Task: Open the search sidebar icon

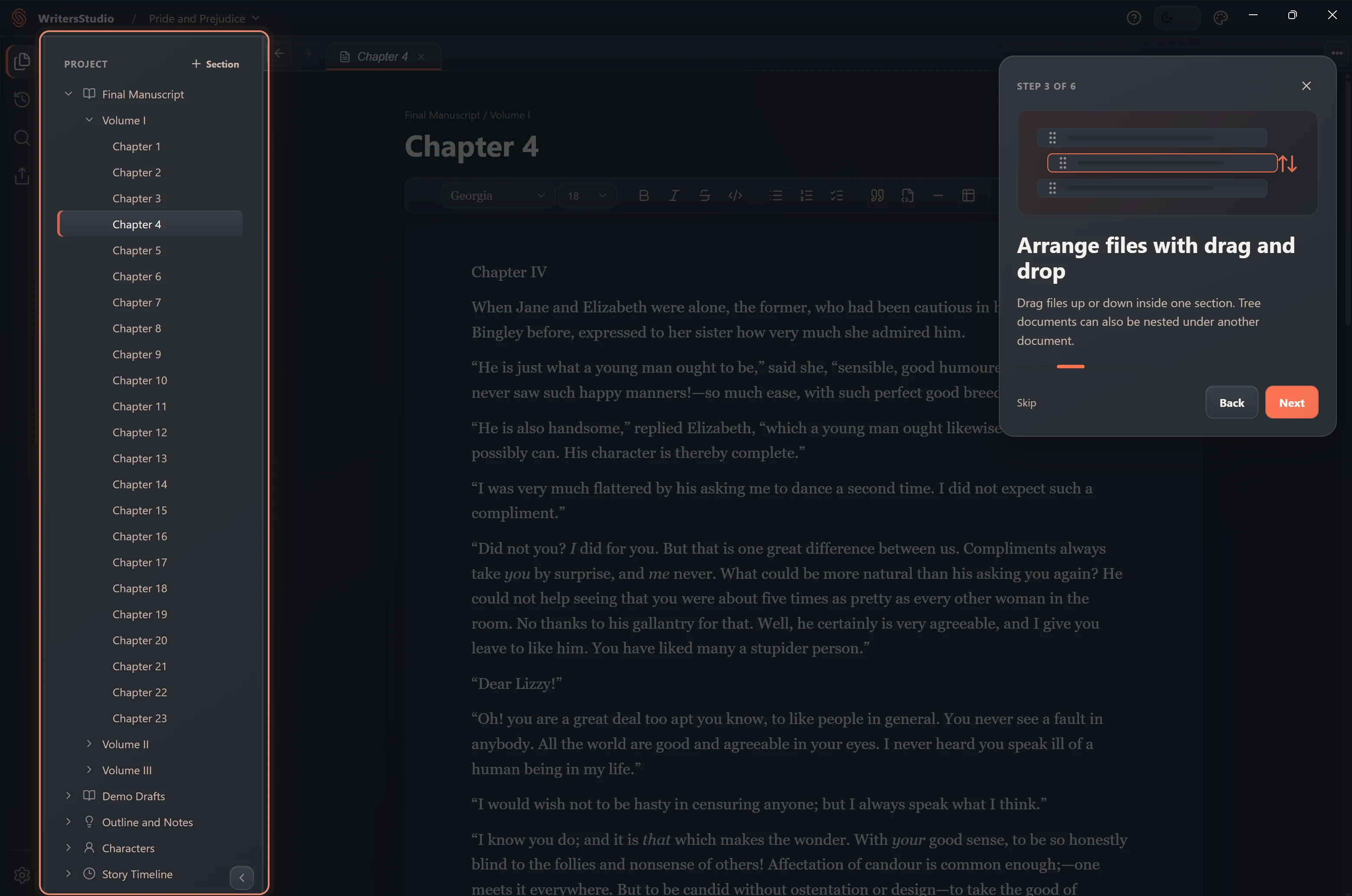Action: pyautogui.click(x=22, y=138)
